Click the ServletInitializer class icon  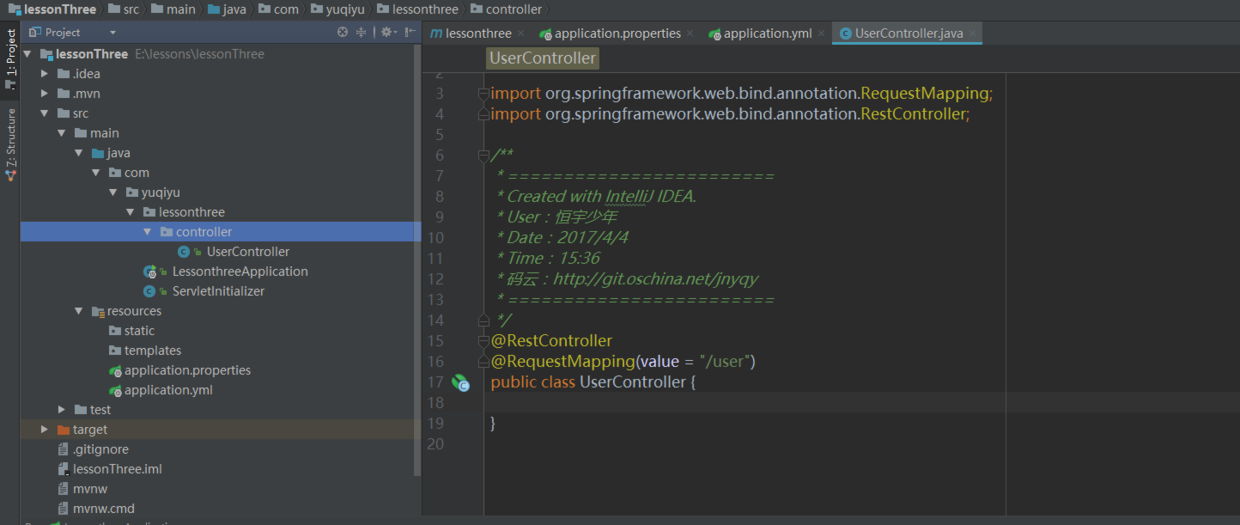coord(150,291)
